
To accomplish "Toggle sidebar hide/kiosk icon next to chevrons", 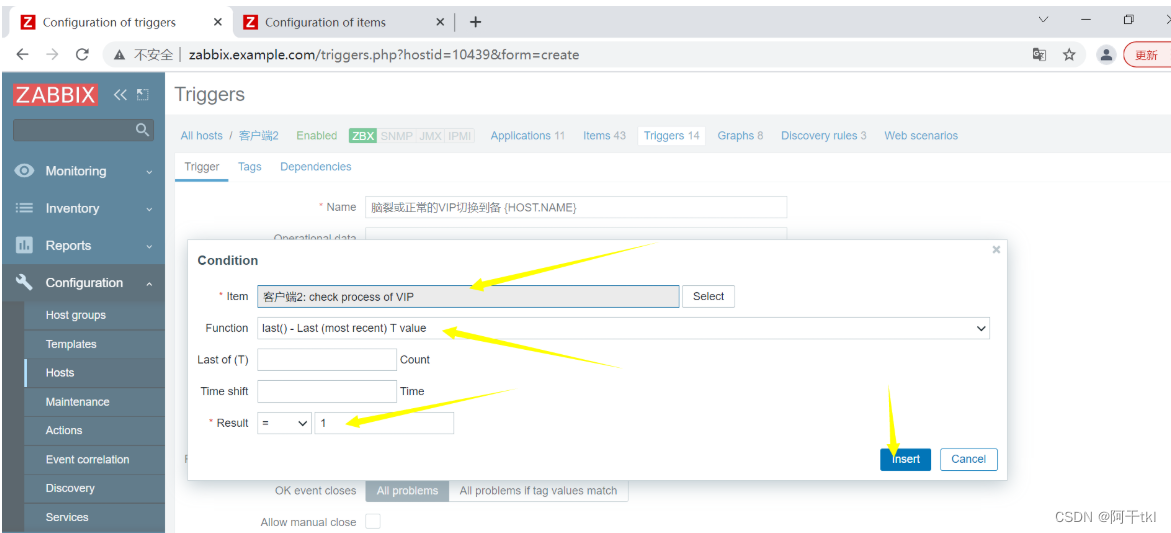I will (143, 95).
